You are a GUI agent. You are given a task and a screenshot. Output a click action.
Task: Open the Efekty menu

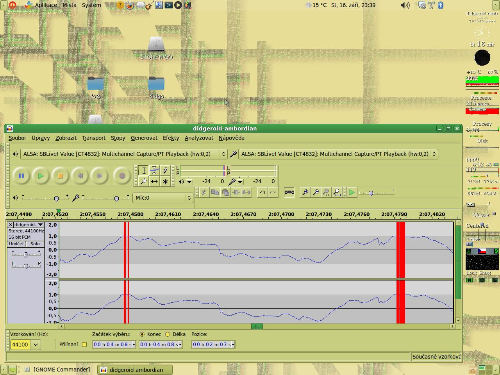[171, 138]
